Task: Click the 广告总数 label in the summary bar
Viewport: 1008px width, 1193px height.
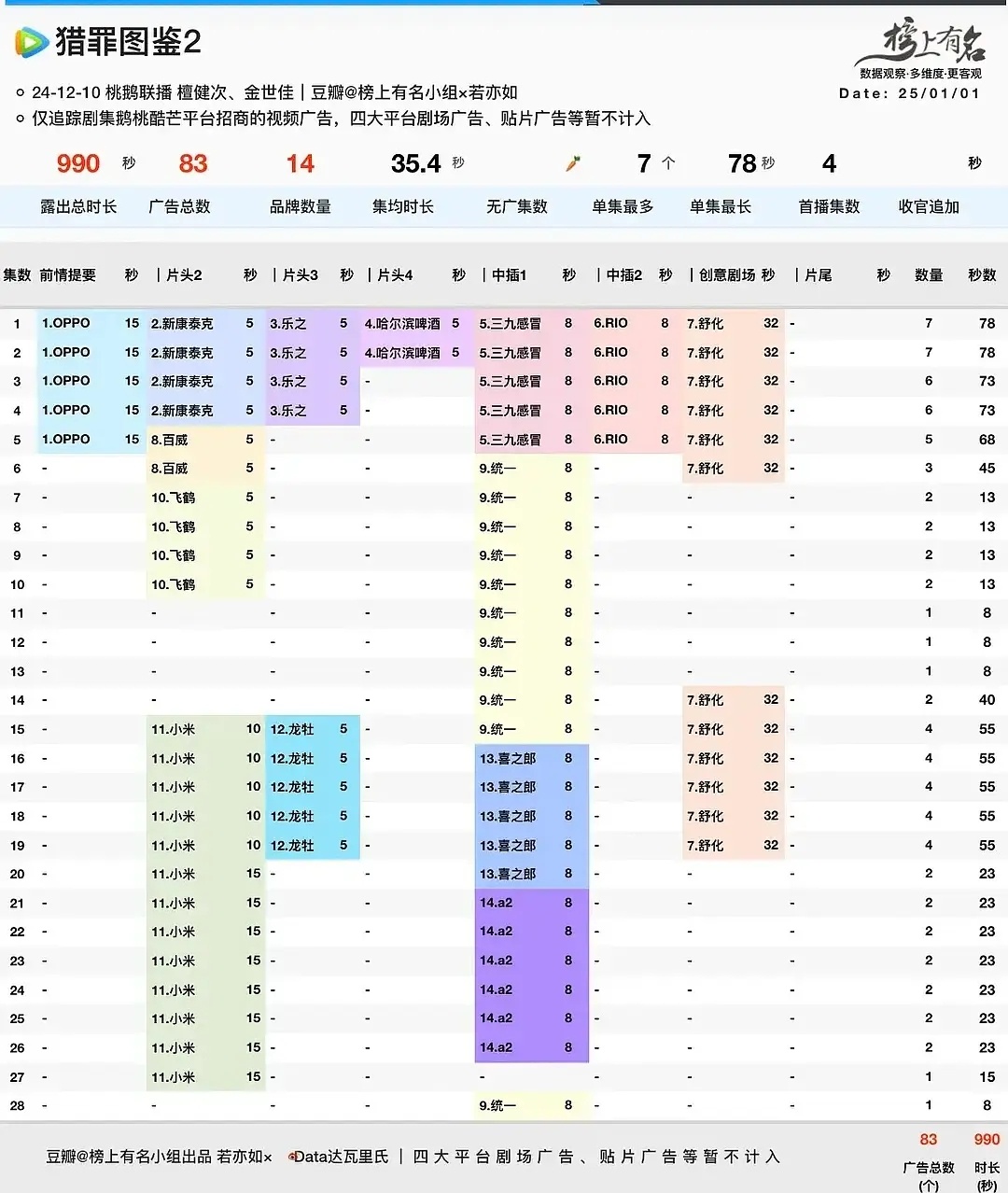Action: click(x=180, y=206)
